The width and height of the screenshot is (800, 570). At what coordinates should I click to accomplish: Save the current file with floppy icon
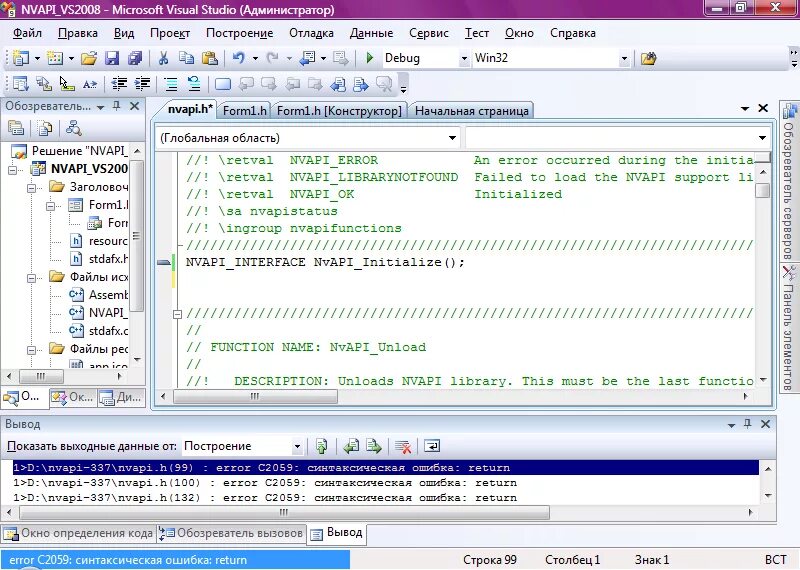(x=112, y=58)
